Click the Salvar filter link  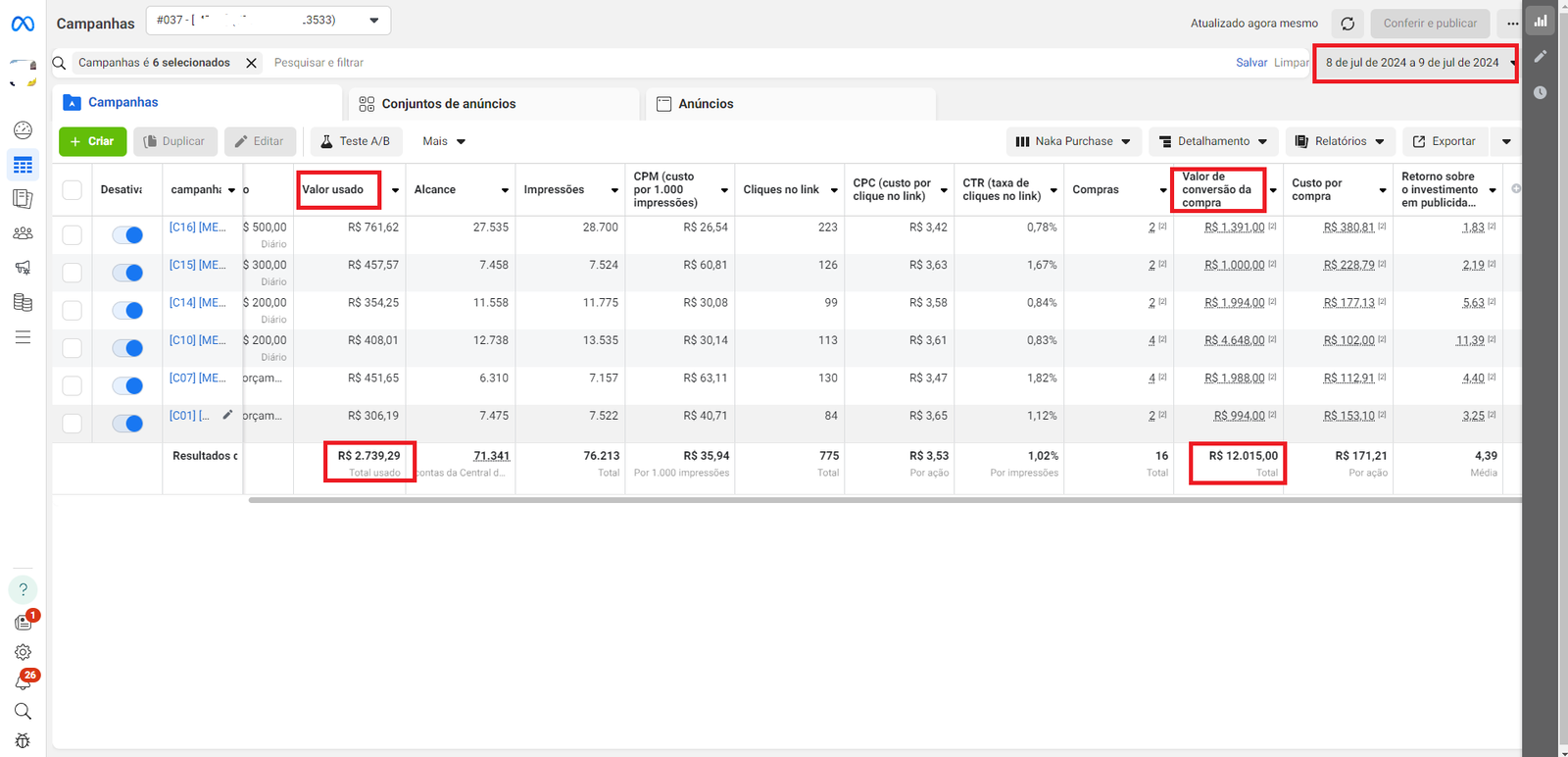coord(1251,63)
